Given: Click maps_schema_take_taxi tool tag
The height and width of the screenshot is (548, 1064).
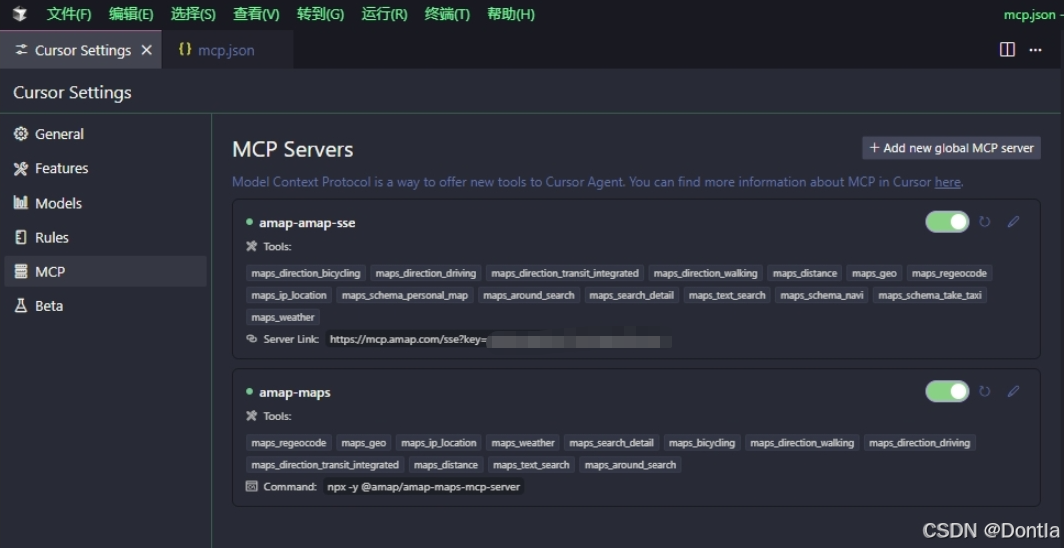Looking at the screenshot, I should point(930,295).
